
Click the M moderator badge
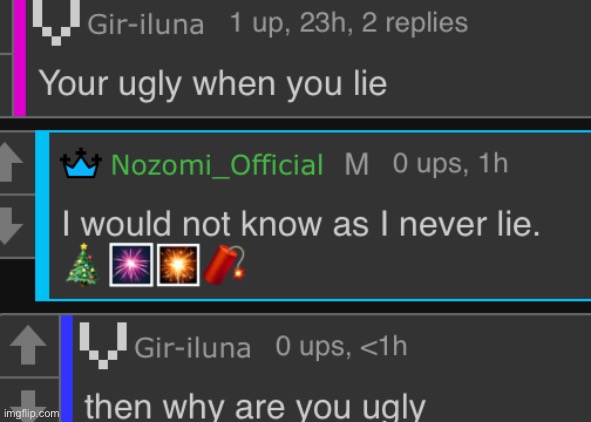[357, 164]
